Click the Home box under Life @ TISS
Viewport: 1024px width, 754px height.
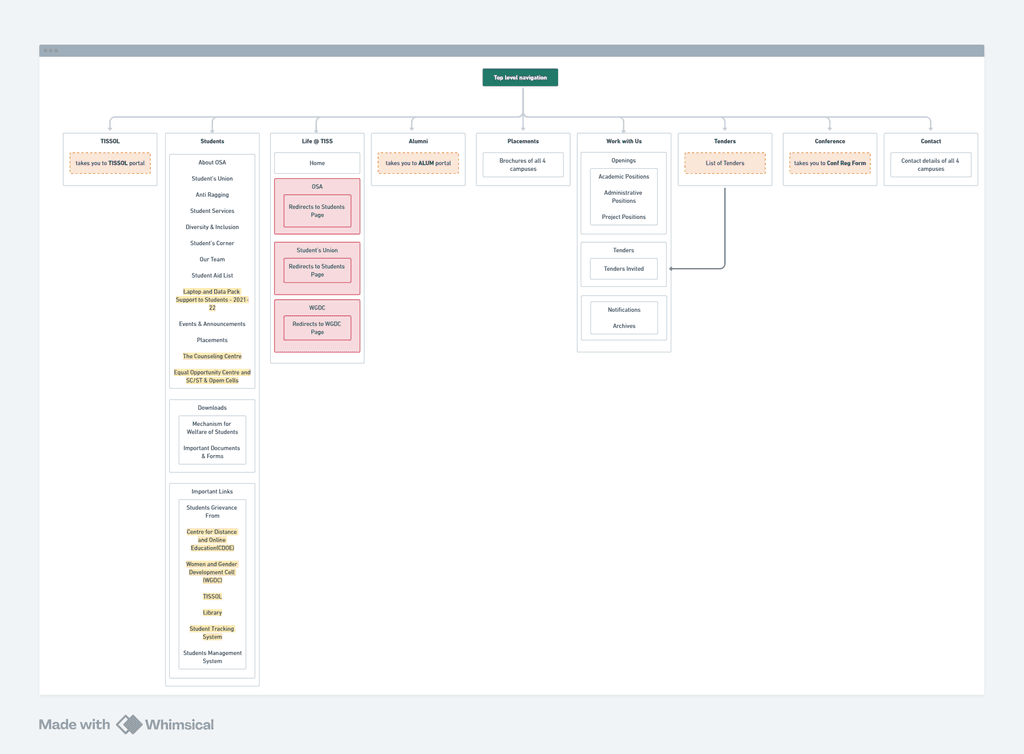coord(317,163)
